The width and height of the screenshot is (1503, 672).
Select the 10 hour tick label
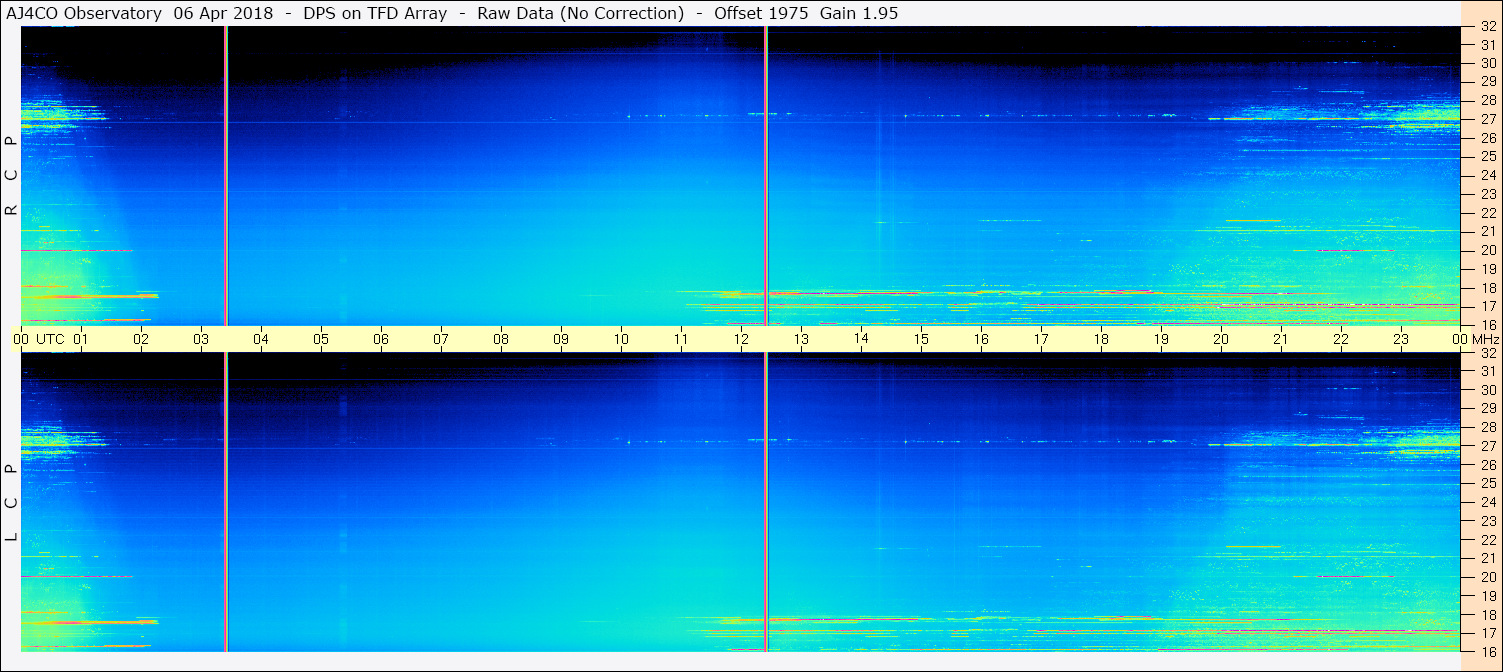click(621, 339)
